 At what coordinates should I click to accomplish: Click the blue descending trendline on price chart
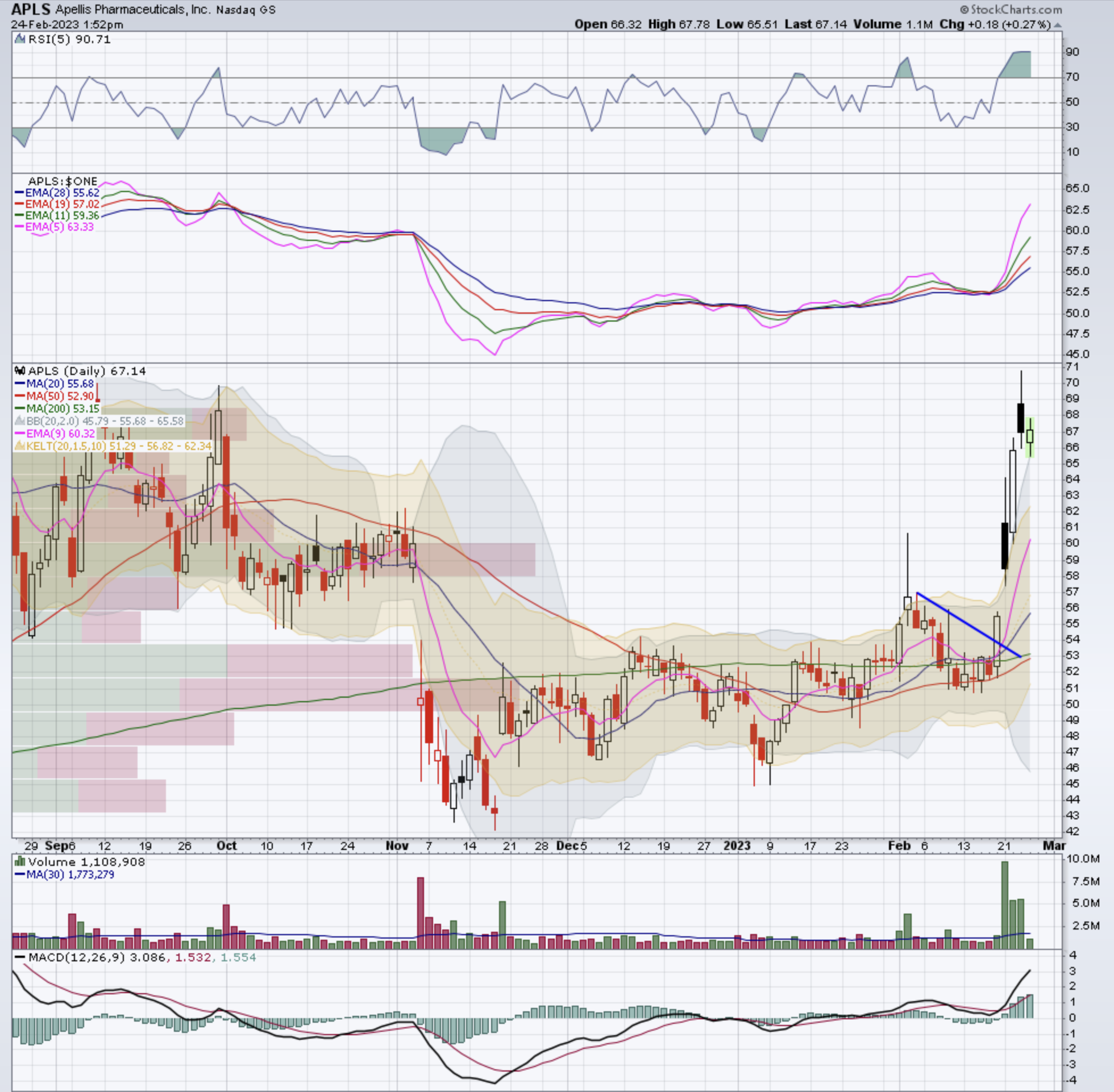pyautogui.click(x=968, y=624)
